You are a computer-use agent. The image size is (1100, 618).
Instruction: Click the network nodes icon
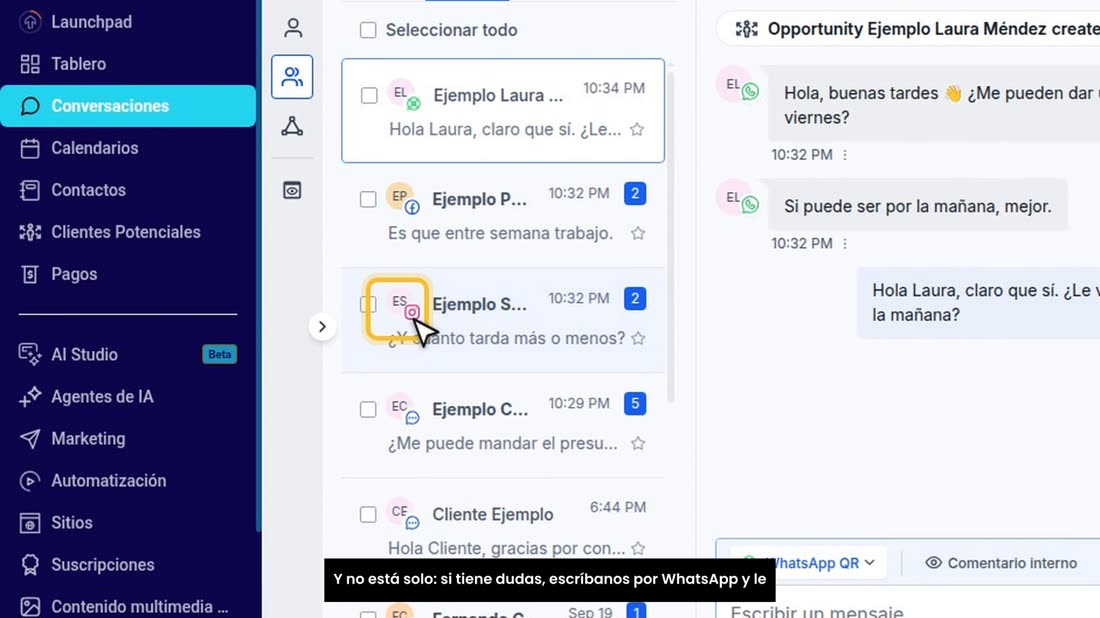point(293,126)
